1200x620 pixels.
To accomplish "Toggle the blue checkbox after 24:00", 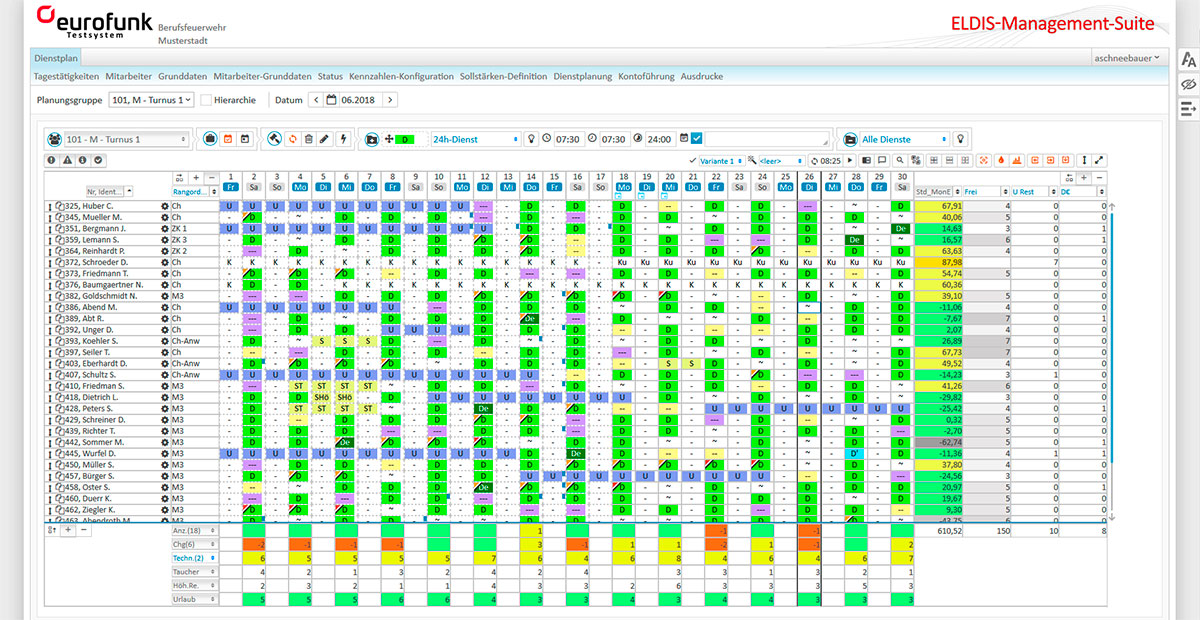I will [x=697, y=139].
